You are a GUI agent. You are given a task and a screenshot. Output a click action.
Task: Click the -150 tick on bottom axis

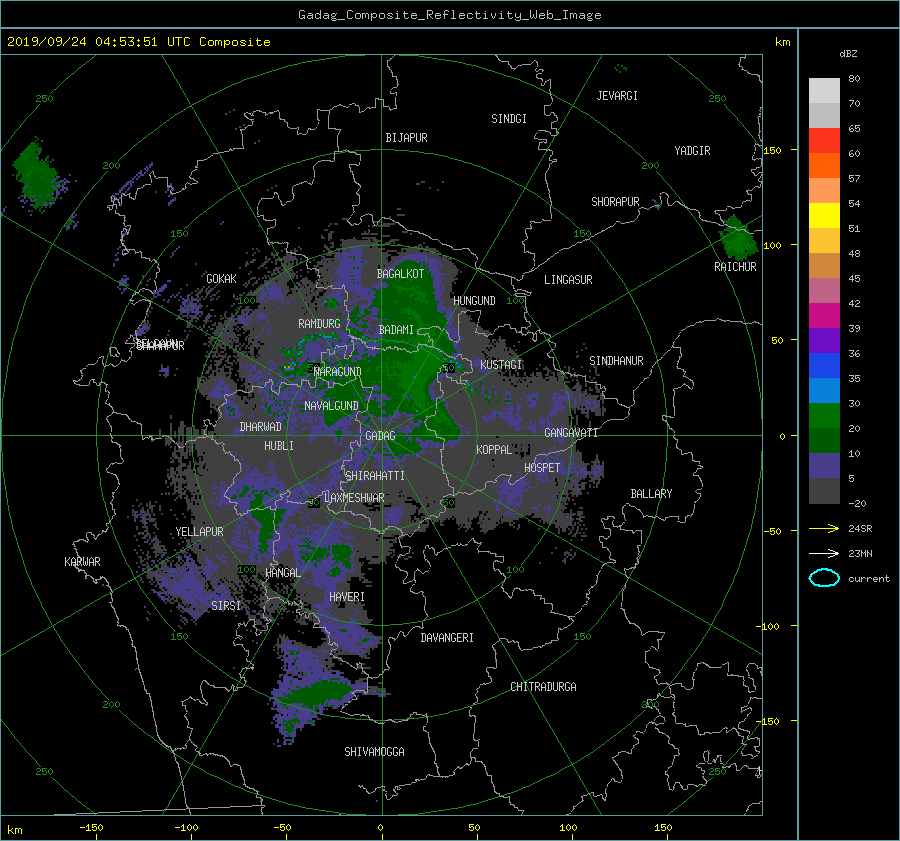coord(91,828)
